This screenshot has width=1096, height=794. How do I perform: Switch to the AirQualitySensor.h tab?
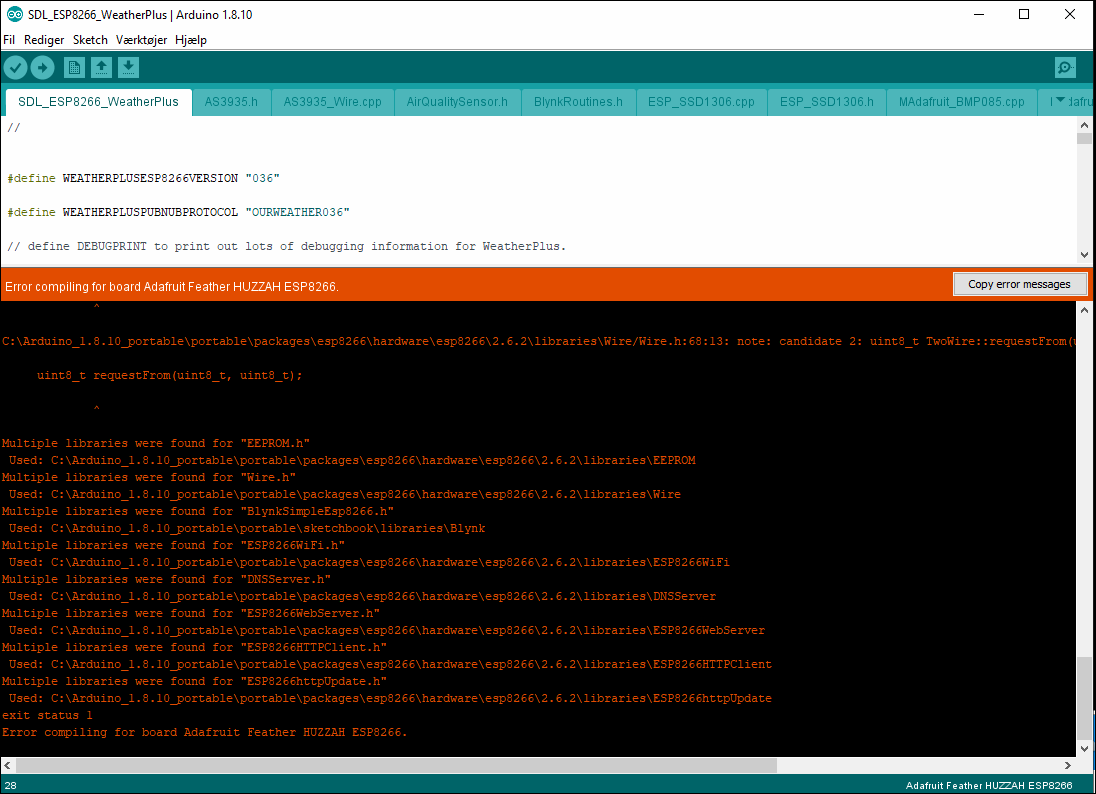pos(457,102)
